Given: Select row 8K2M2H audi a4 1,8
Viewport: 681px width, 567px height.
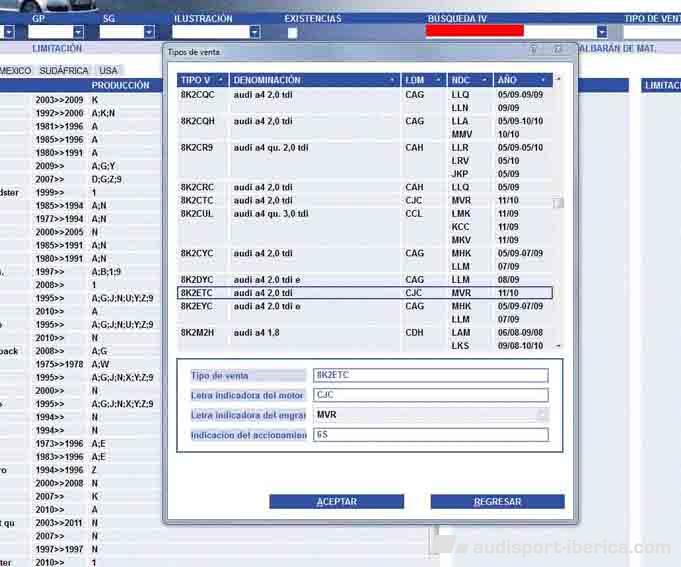Looking at the screenshot, I should click(x=364, y=333).
